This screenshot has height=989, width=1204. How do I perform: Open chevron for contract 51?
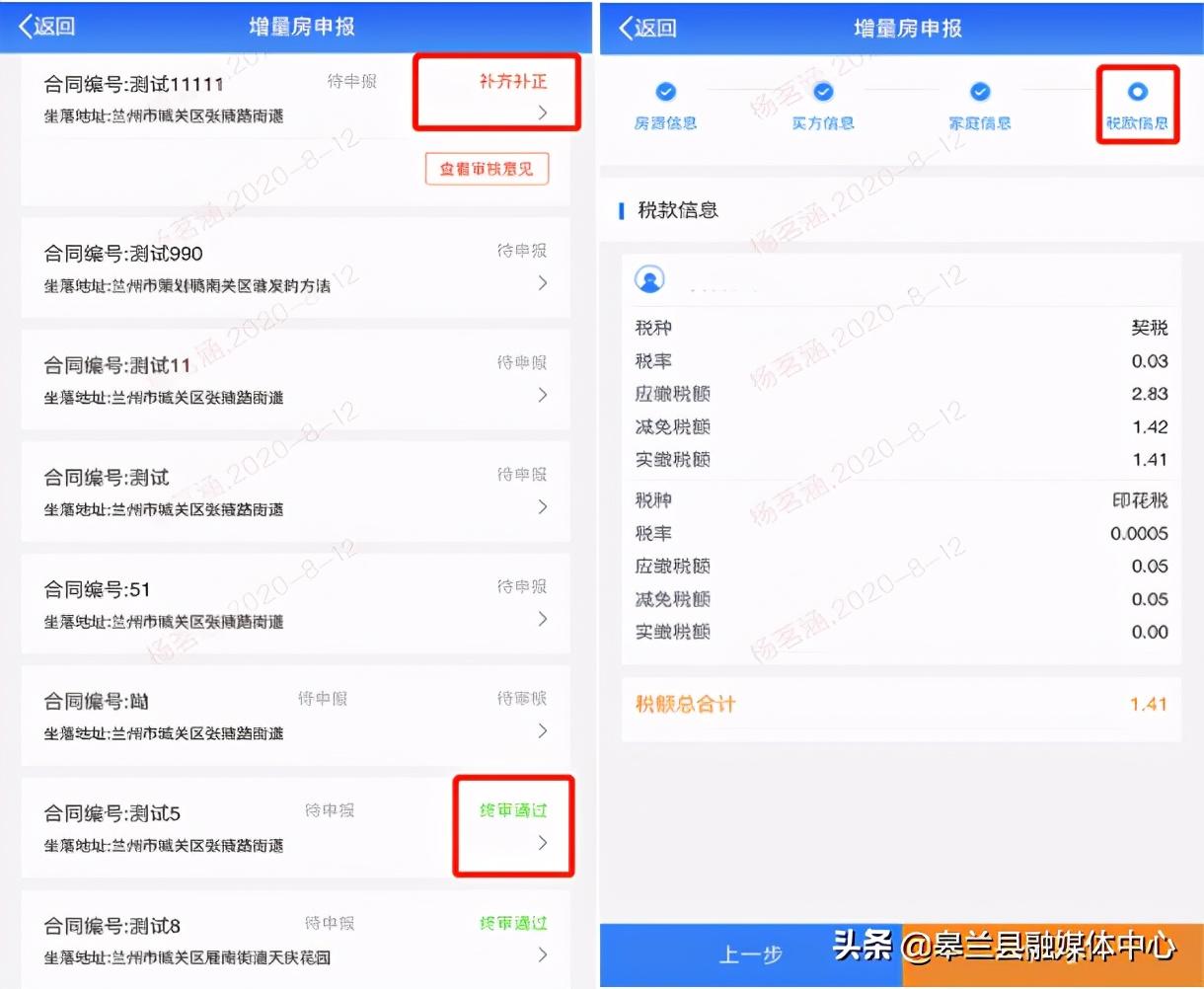tap(543, 619)
